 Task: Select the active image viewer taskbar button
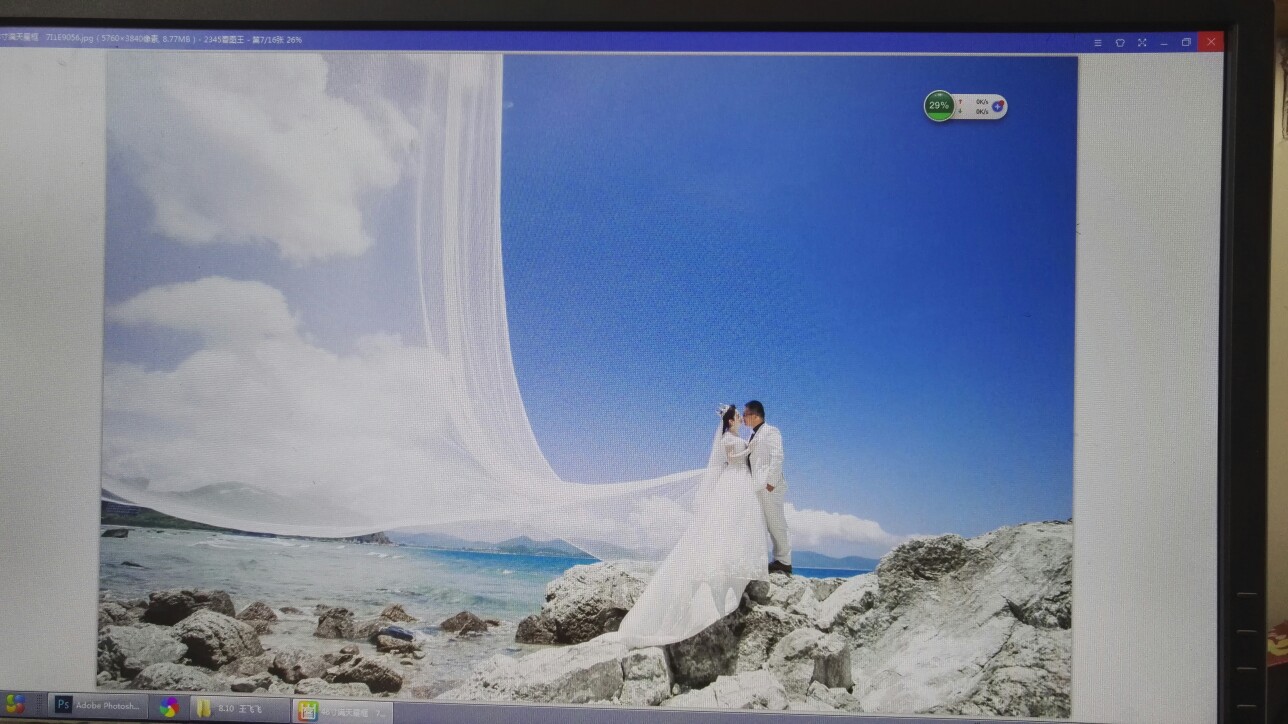tap(342, 712)
